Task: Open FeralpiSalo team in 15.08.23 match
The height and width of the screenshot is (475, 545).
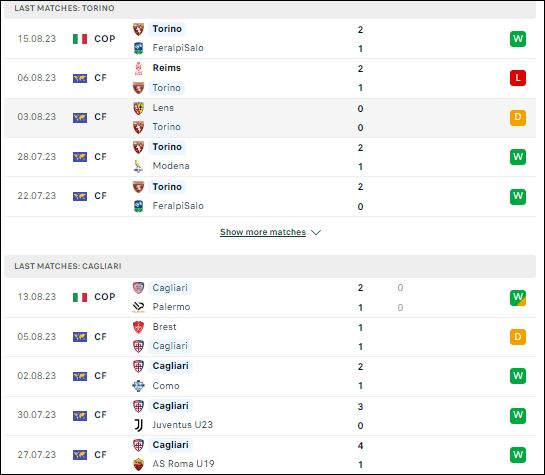Action: click(178, 48)
